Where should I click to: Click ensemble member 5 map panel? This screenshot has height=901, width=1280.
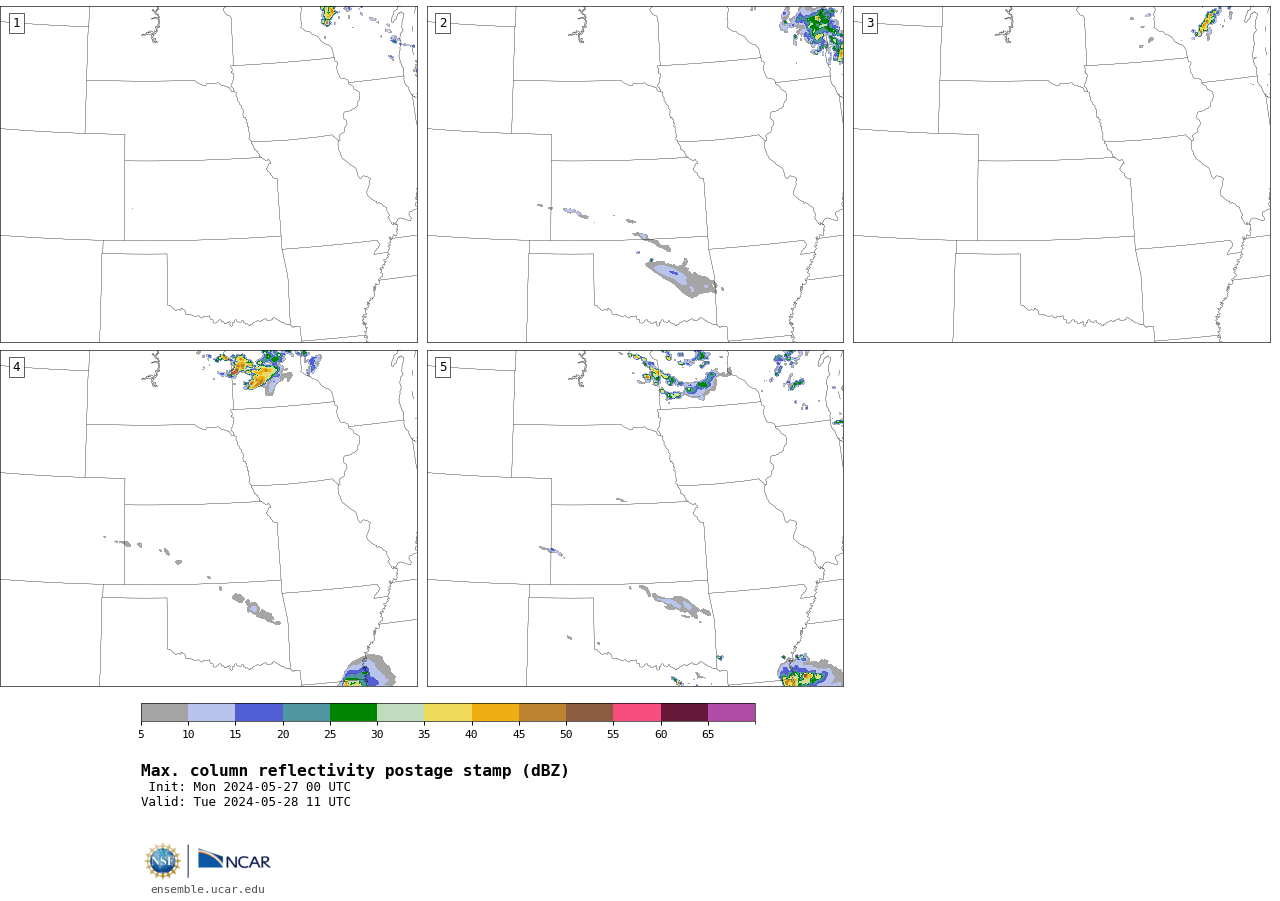click(x=635, y=518)
